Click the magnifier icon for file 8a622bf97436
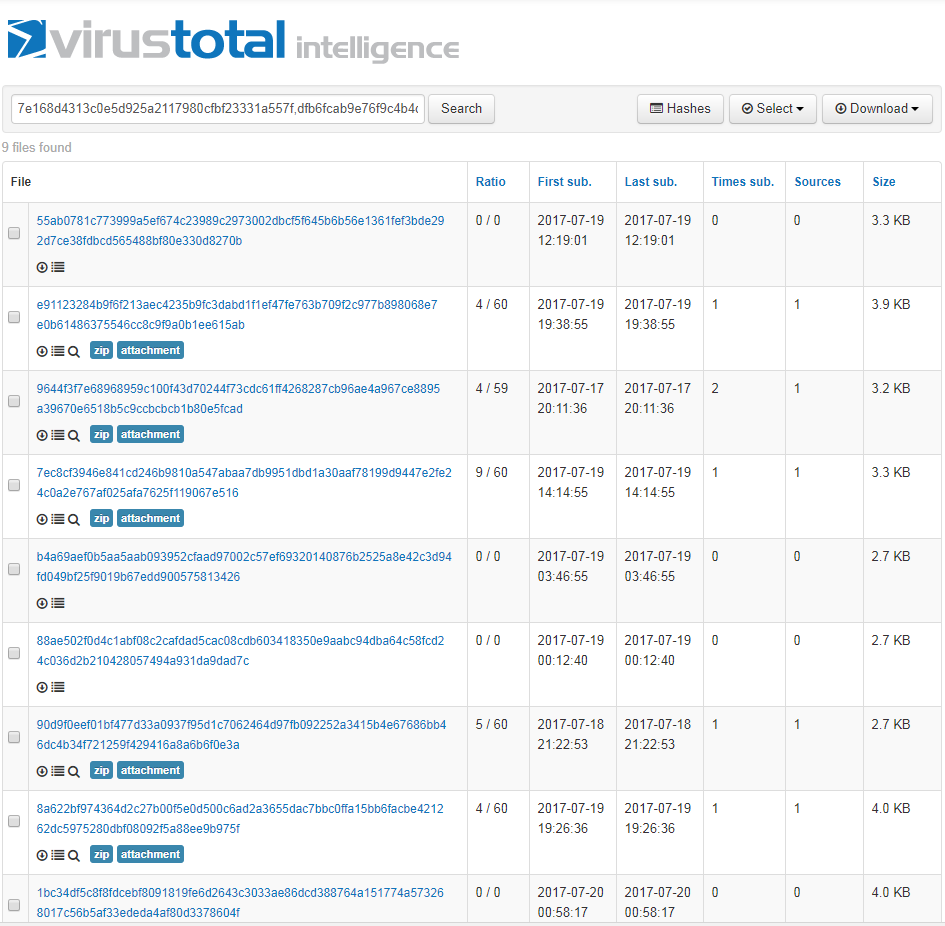This screenshot has height=926, width=945. [74, 855]
